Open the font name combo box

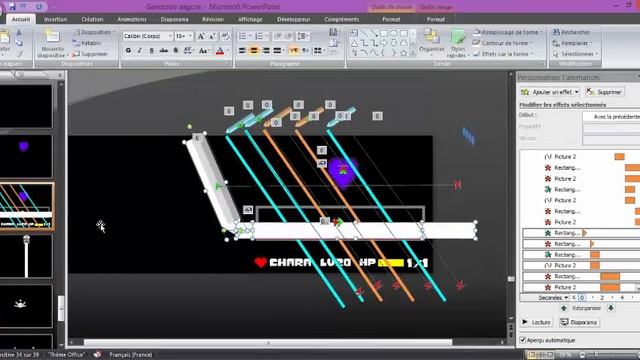(147, 36)
